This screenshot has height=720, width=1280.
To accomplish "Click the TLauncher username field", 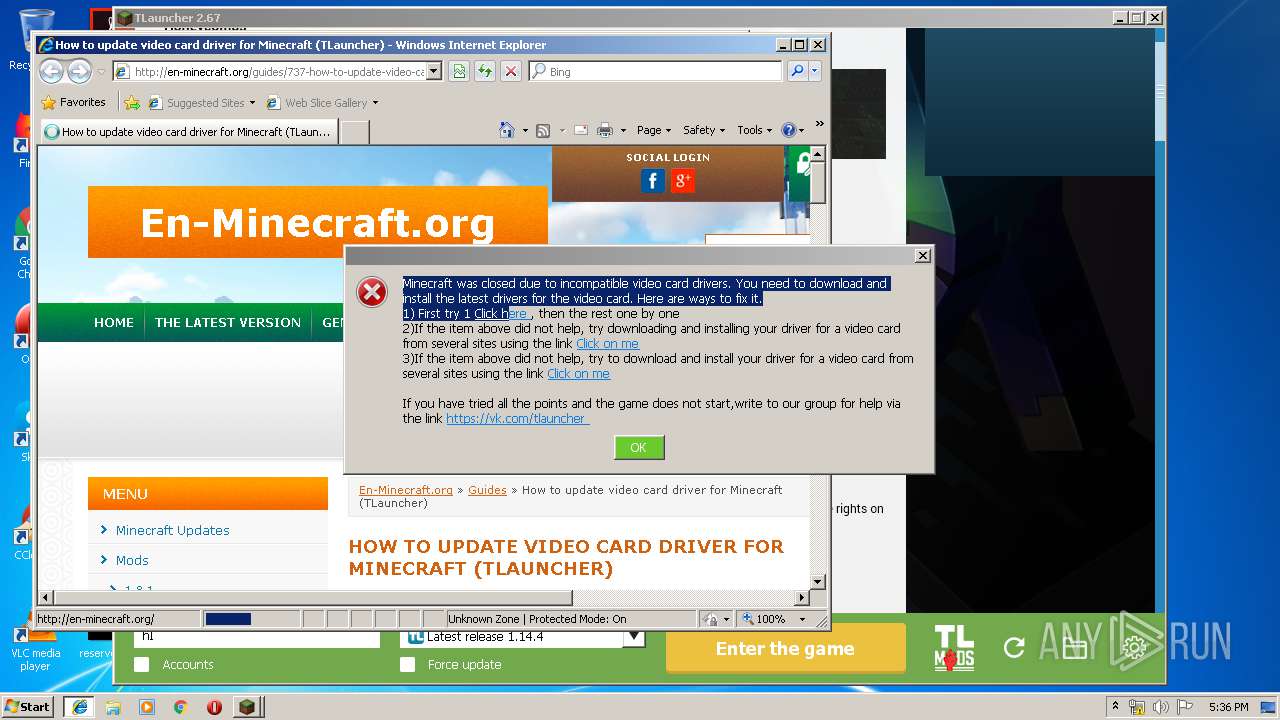I will click(x=257, y=637).
